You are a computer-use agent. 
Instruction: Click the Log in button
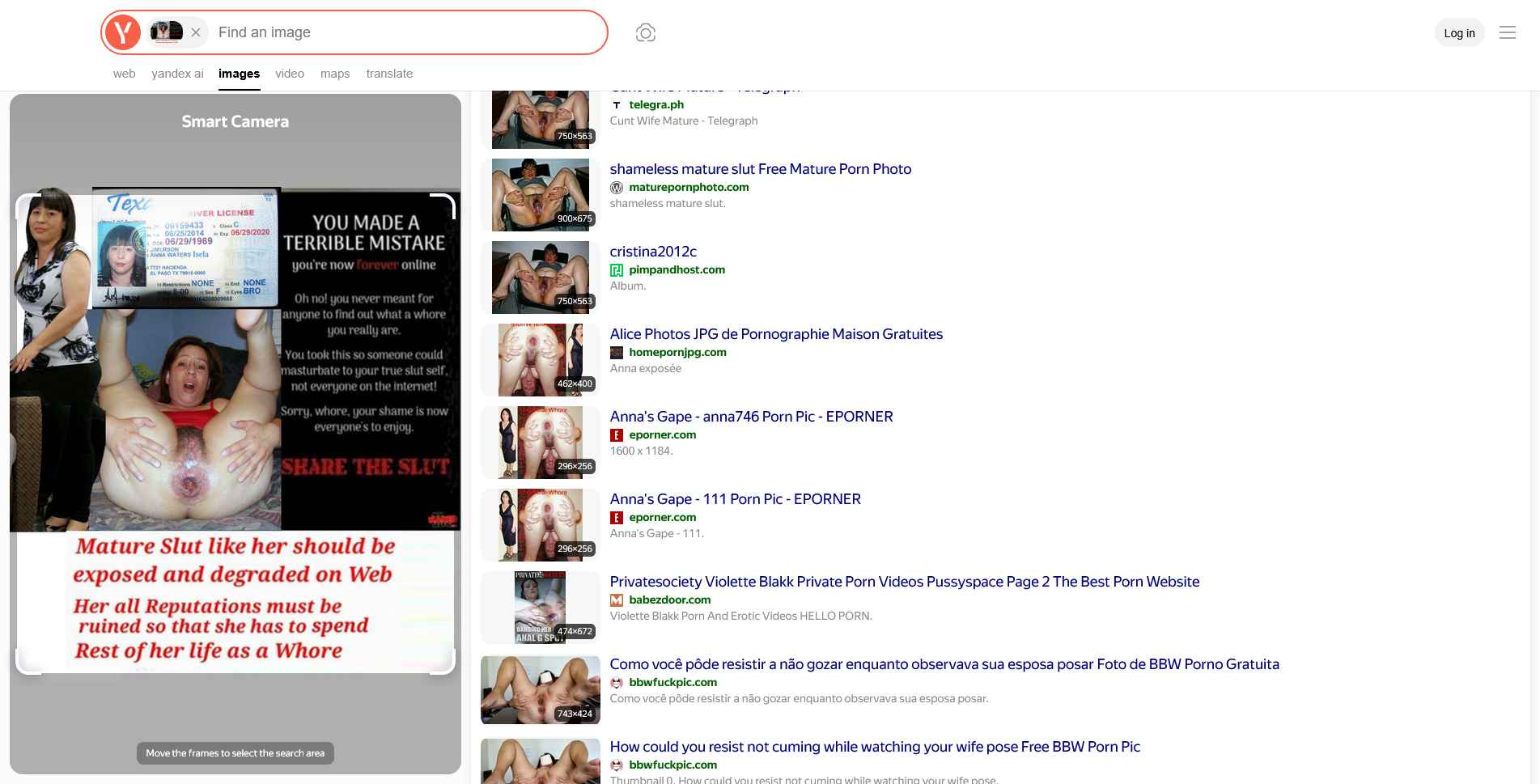[1459, 33]
